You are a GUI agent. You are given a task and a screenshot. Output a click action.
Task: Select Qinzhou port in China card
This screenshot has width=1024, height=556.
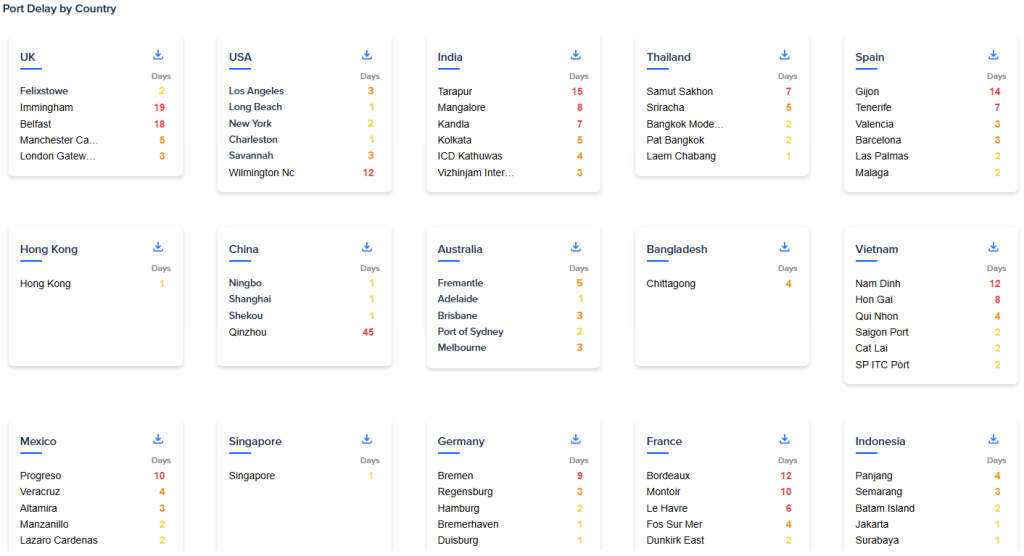coord(248,332)
